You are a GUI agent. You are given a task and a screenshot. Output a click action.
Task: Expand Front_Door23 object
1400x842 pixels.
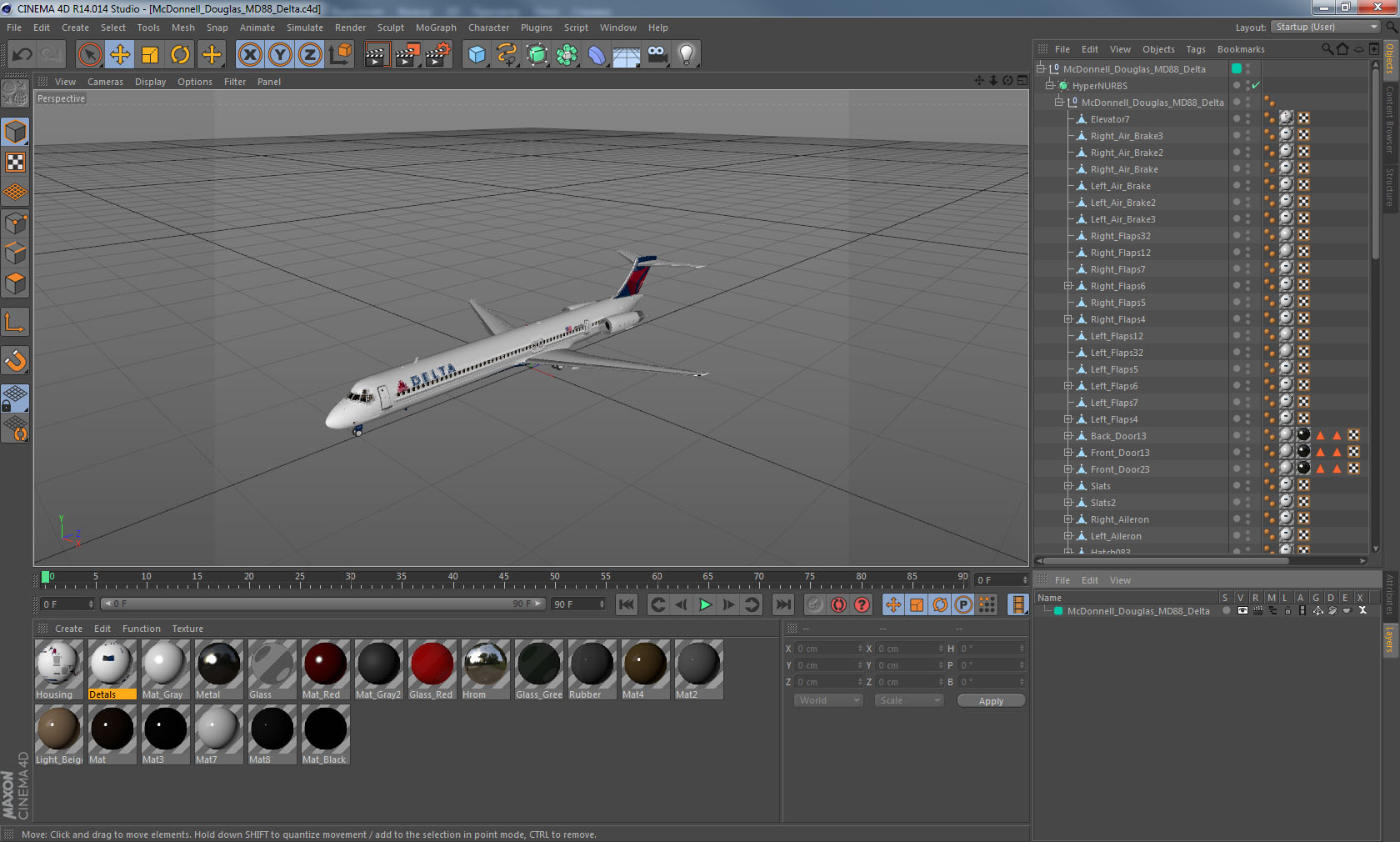click(1067, 469)
